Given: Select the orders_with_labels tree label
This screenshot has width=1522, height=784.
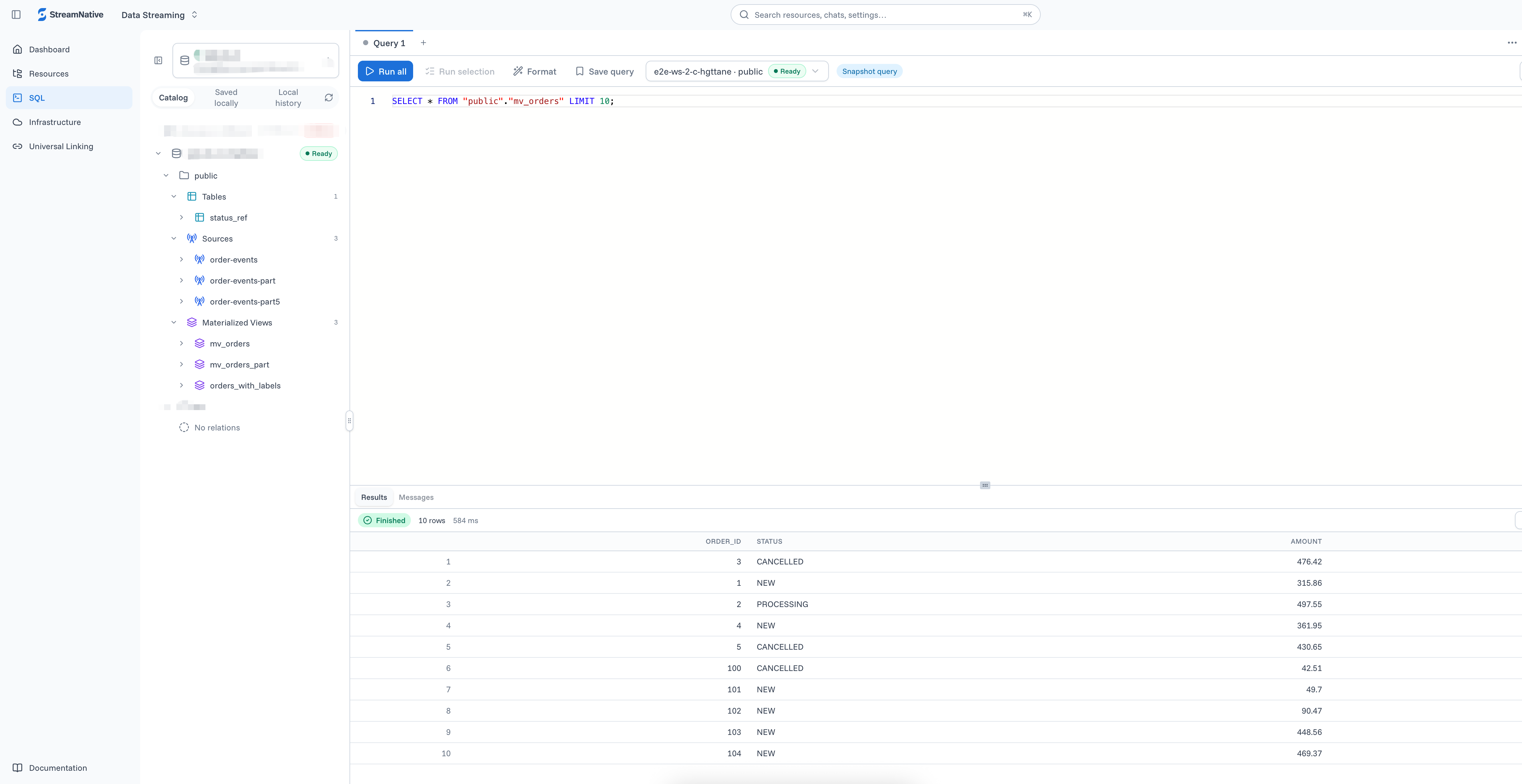Looking at the screenshot, I should coord(245,386).
